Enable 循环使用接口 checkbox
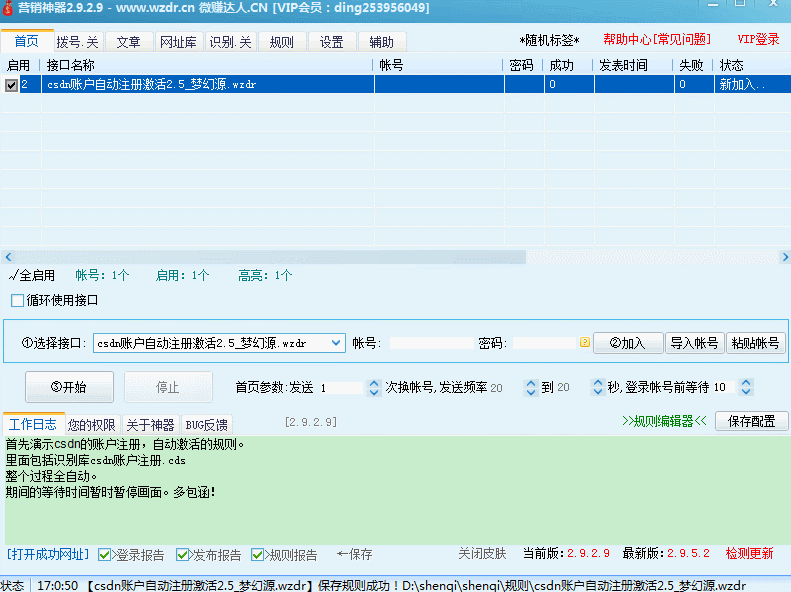The height and width of the screenshot is (592, 791). [x=18, y=301]
